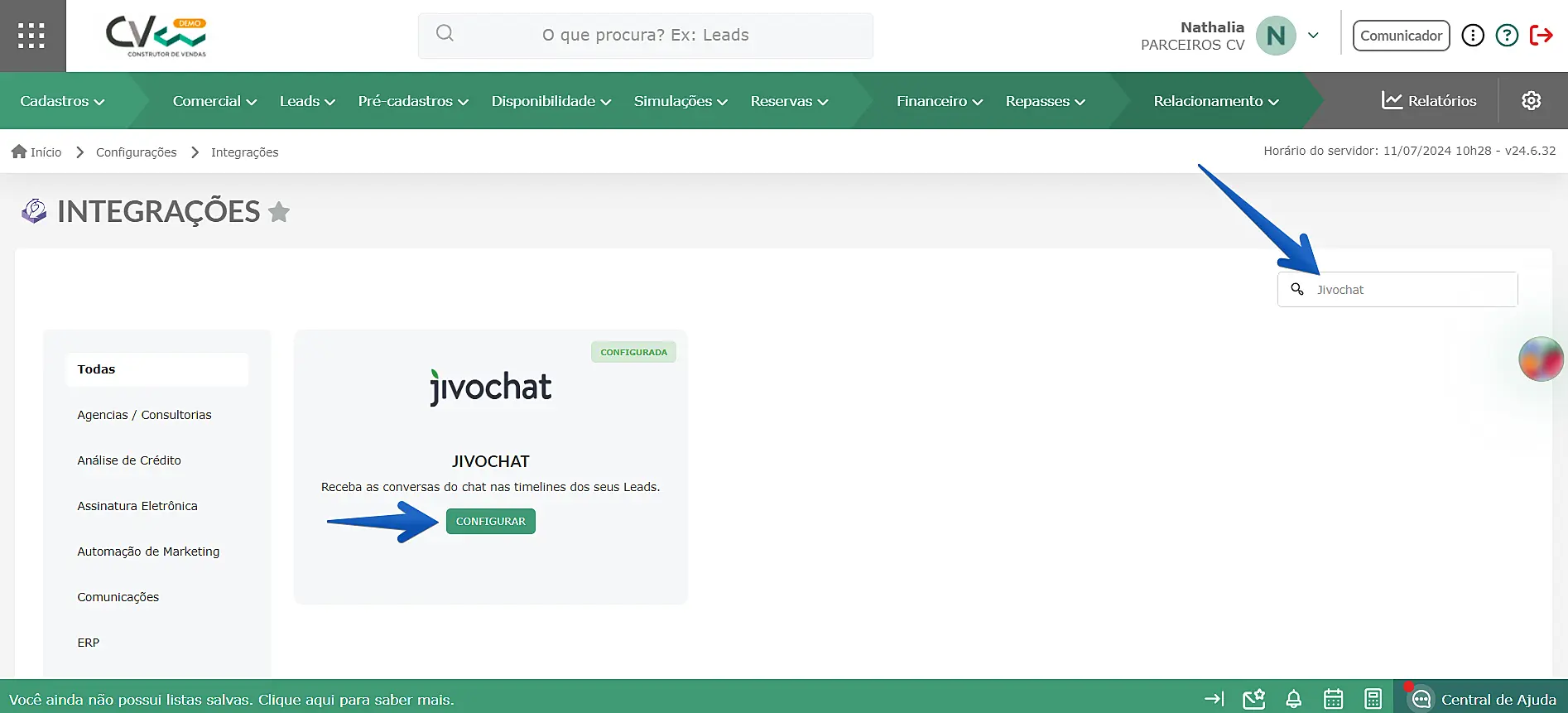The width and height of the screenshot is (1568, 713).
Task: Expand the user account dropdown arrow
Action: (x=1313, y=36)
